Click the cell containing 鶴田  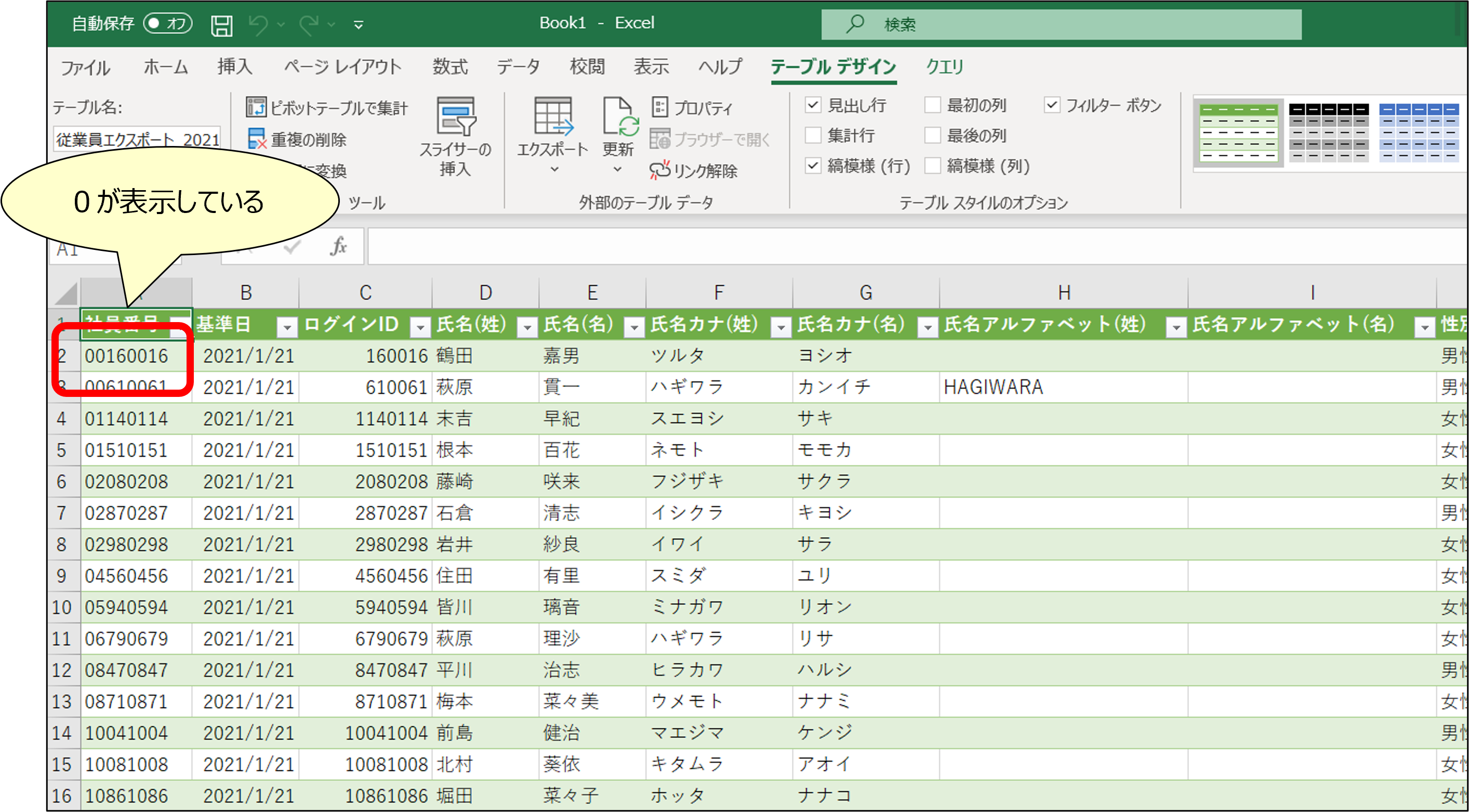pos(485,356)
